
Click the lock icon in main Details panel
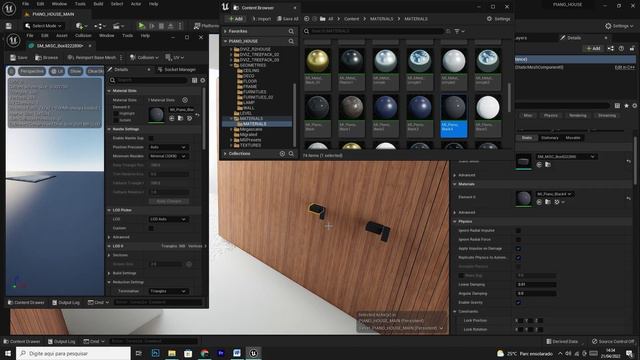click(x=632, y=49)
